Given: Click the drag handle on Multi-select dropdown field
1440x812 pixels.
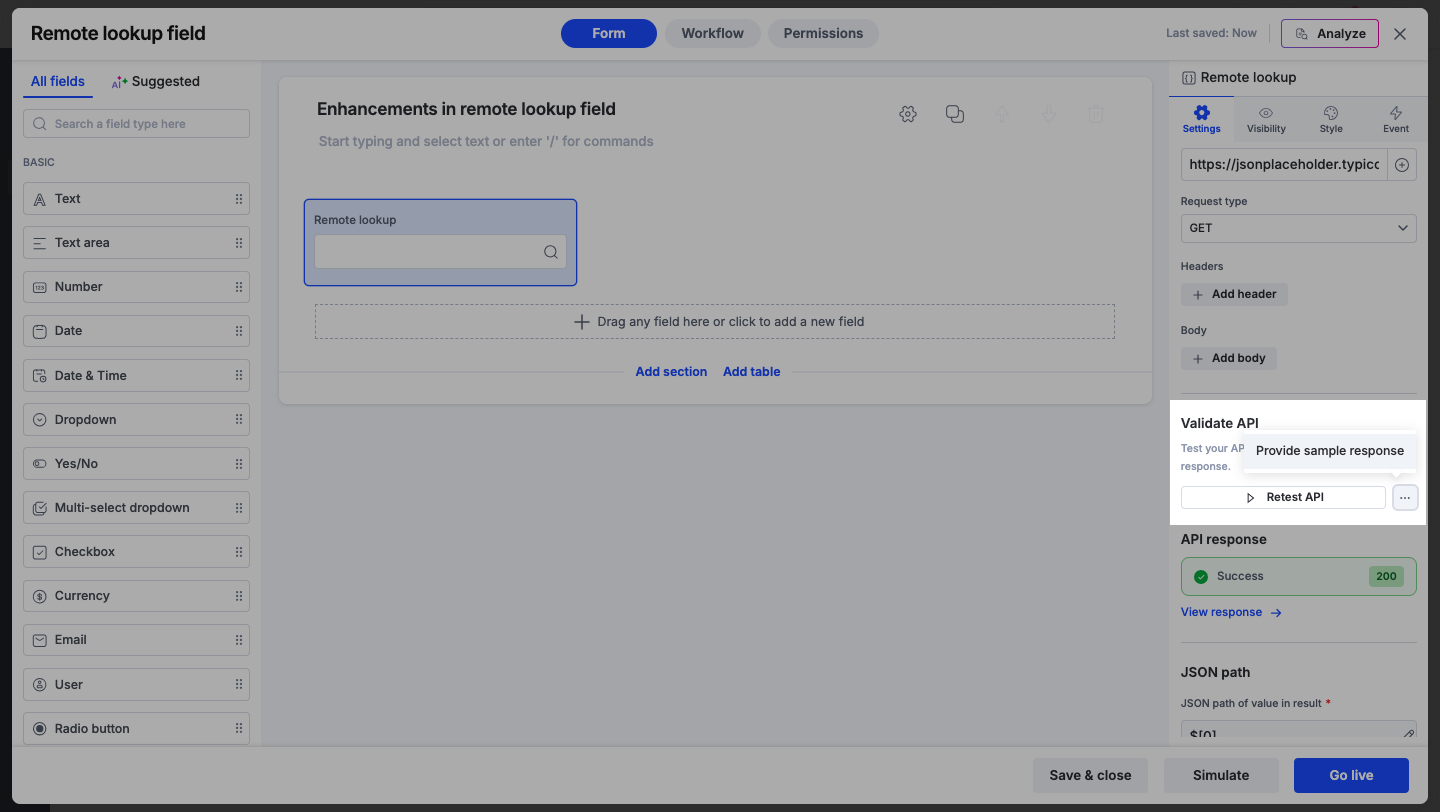Looking at the screenshot, I should click(x=239, y=508).
